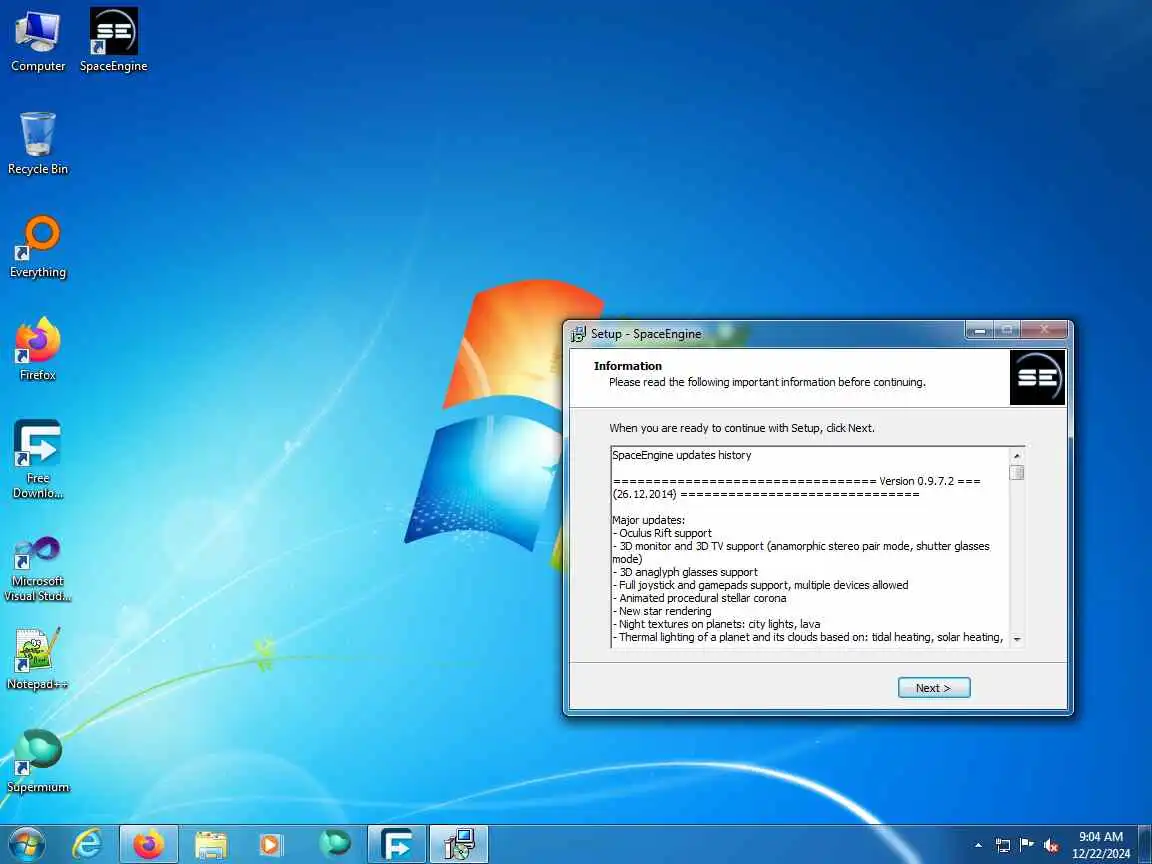Select the Everything search shortcut

pos(37,247)
